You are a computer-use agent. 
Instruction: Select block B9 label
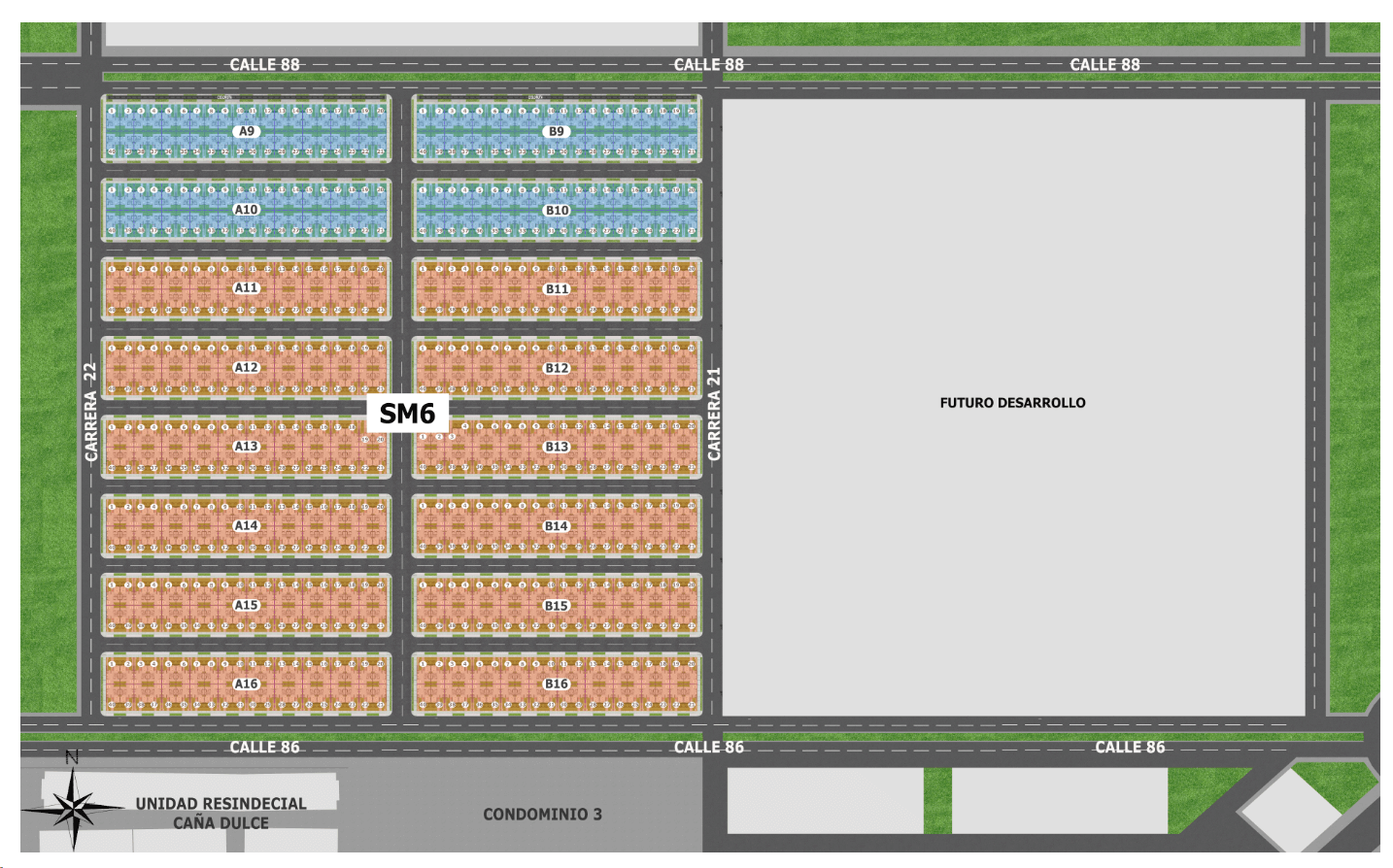[x=557, y=131]
